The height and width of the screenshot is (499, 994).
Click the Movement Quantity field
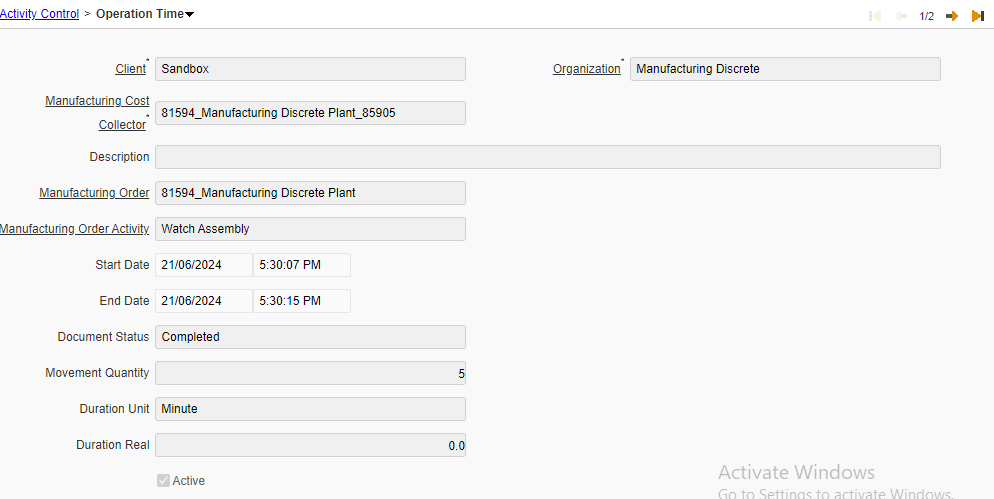pyautogui.click(x=311, y=373)
